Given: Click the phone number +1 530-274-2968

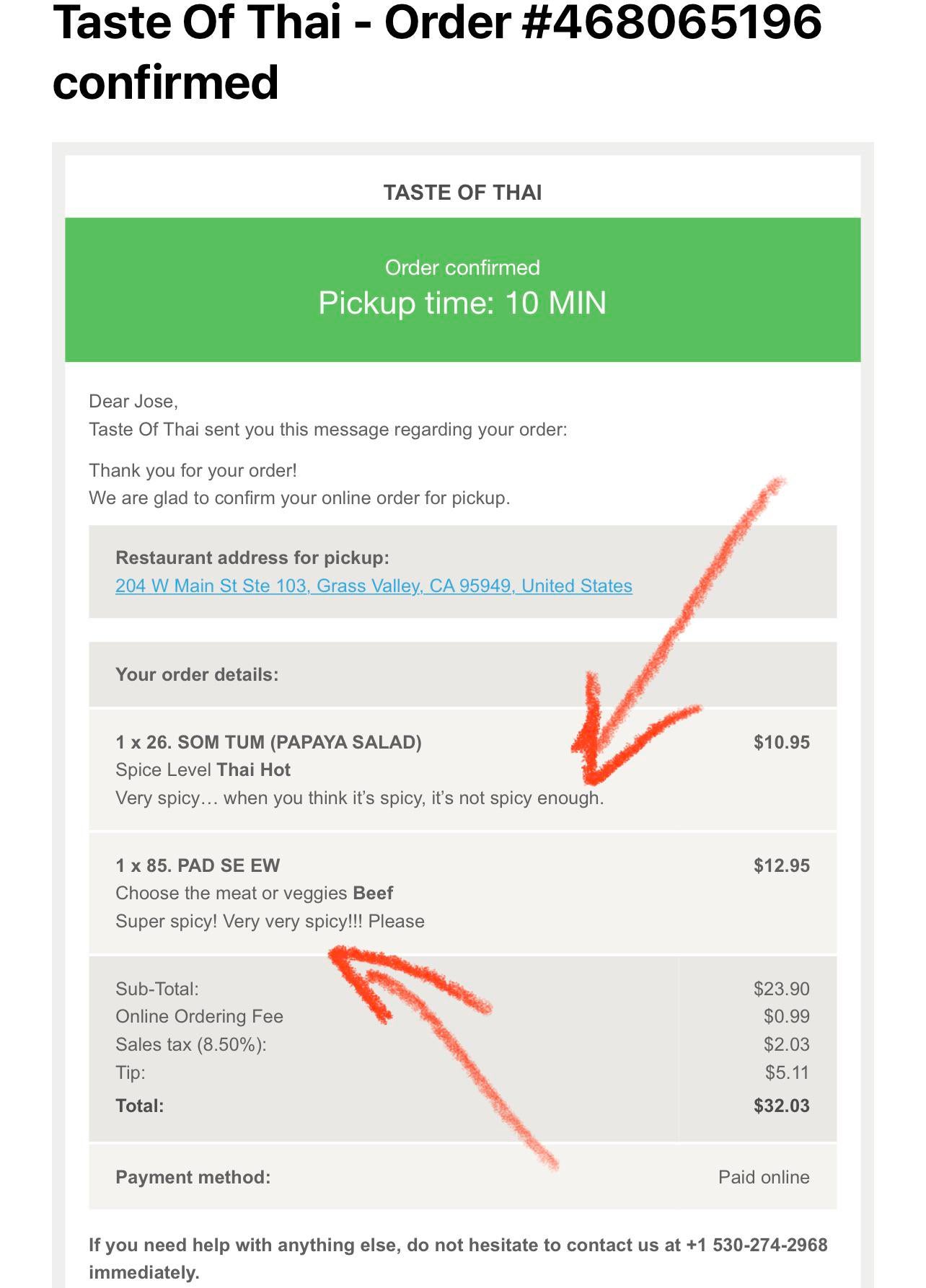Looking at the screenshot, I should 757,1245.
